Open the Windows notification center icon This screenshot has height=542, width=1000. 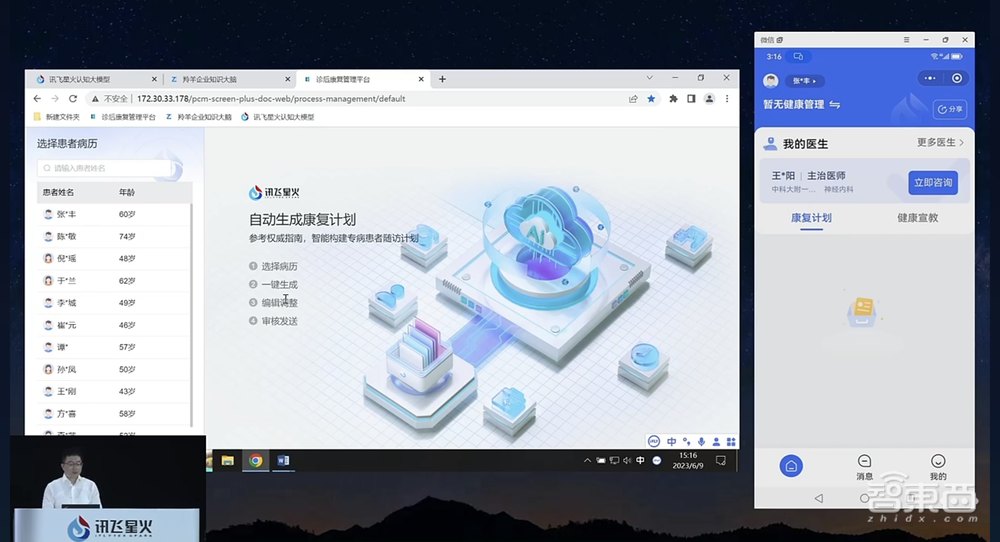click(x=721, y=460)
